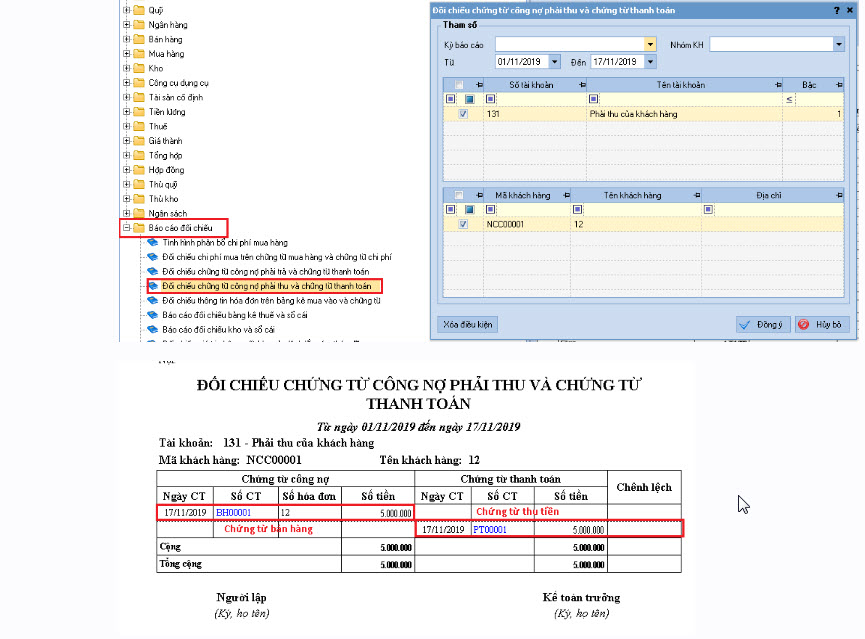Screen dimensions: 865x639
Task: Click the Số tài khoản column header
Action: pyautogui.click(x=531, y=85)
